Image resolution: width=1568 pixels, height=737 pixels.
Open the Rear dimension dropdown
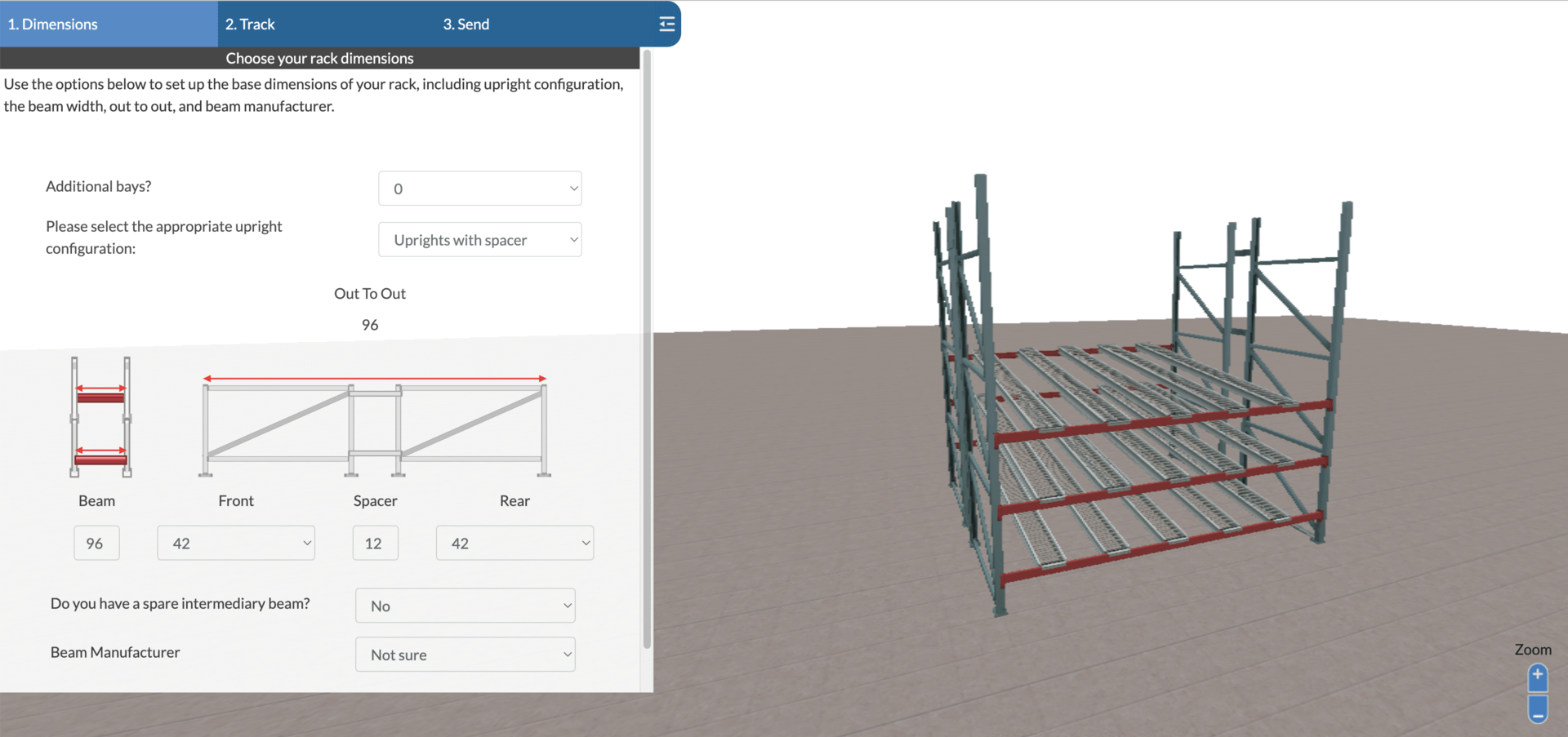514,543
